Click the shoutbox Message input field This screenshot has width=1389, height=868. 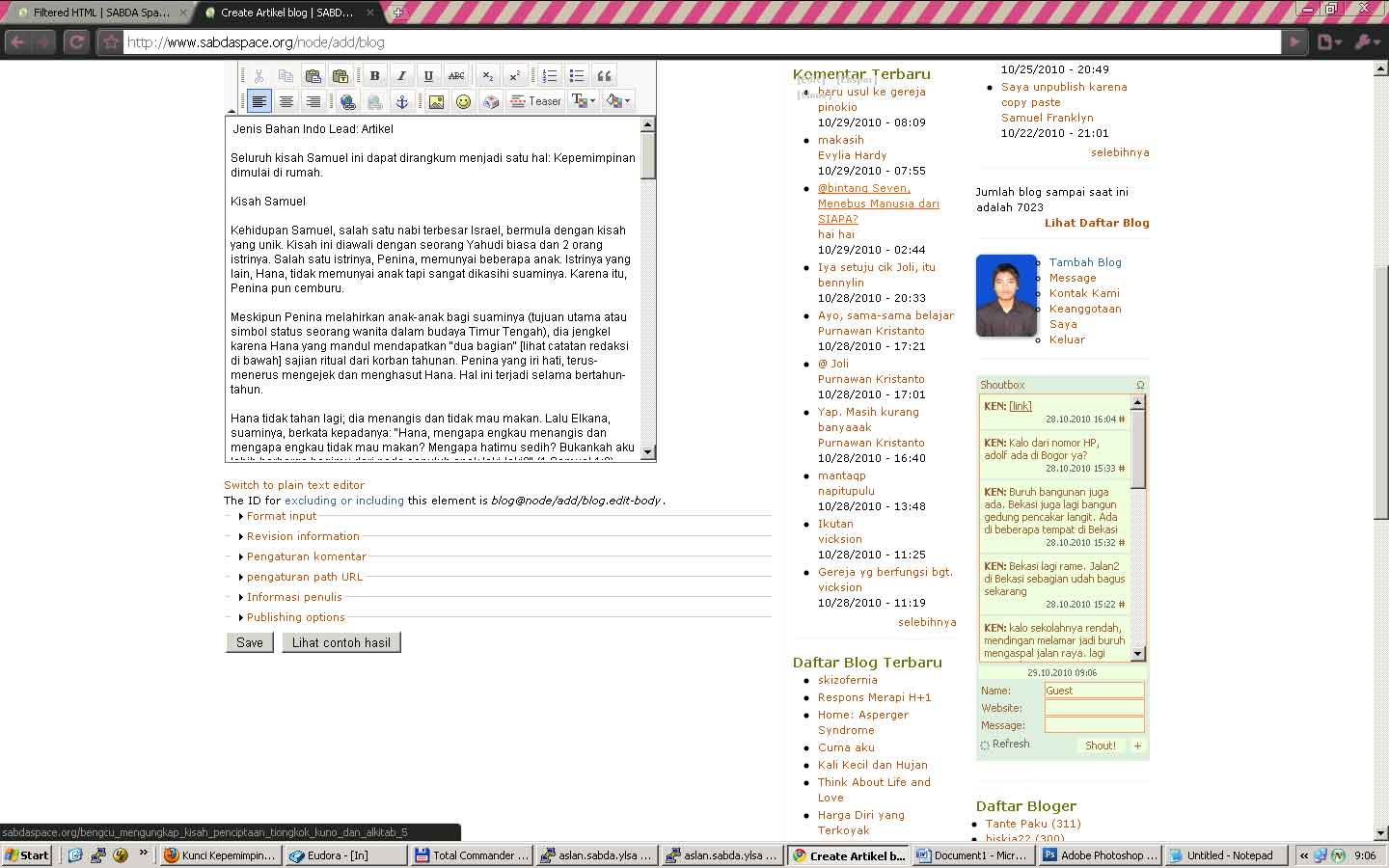tap(1094, 725)
